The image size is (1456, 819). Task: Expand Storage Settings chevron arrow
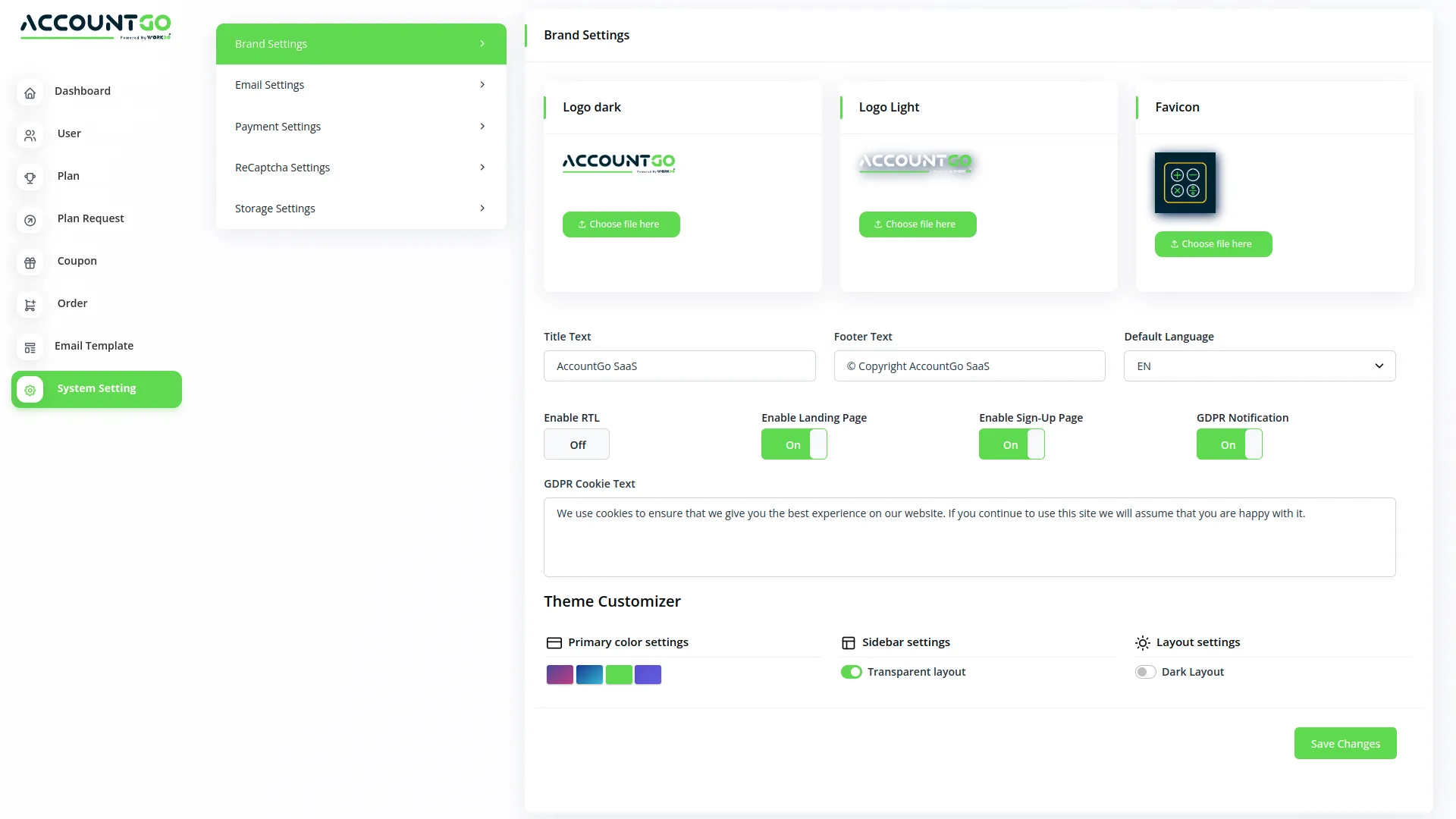482,209
